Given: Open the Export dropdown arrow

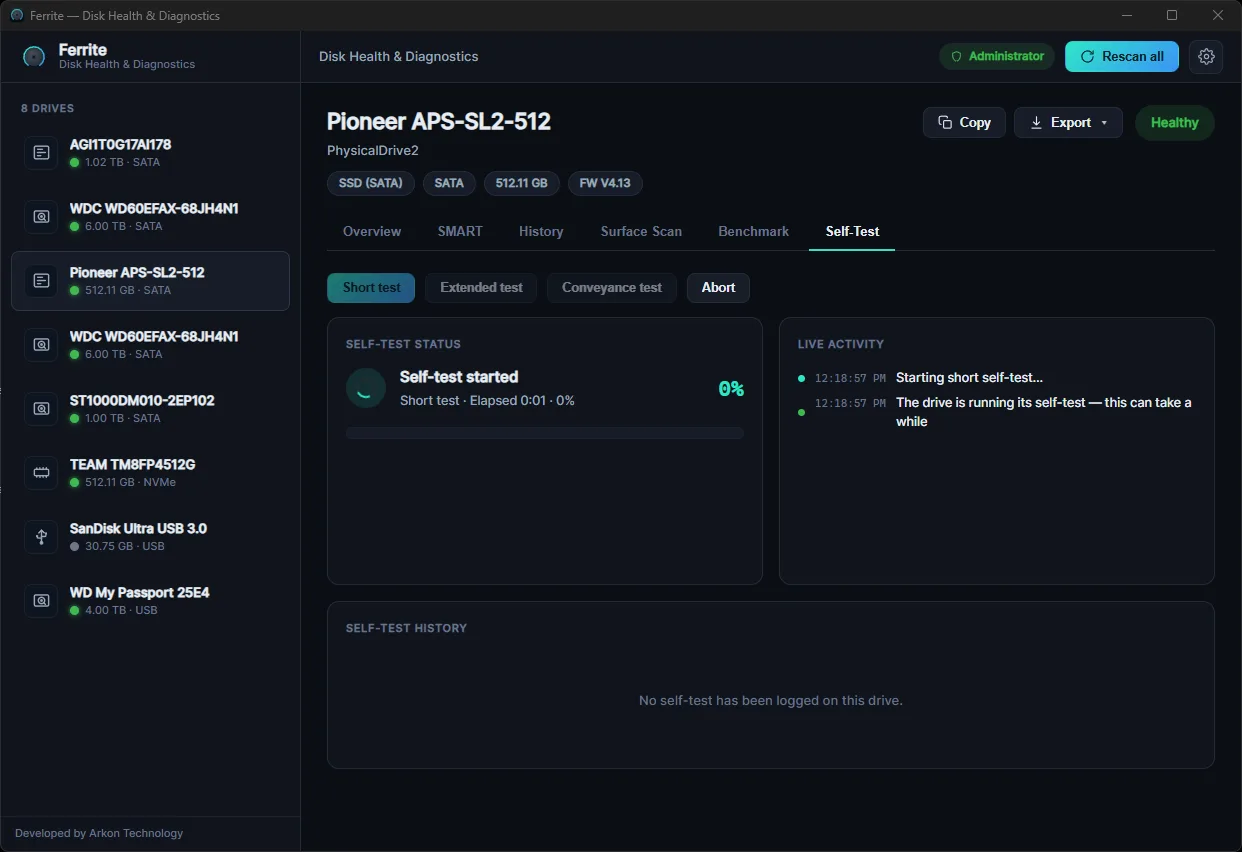Looking at the screenshot, I should tap(1104, 123).
